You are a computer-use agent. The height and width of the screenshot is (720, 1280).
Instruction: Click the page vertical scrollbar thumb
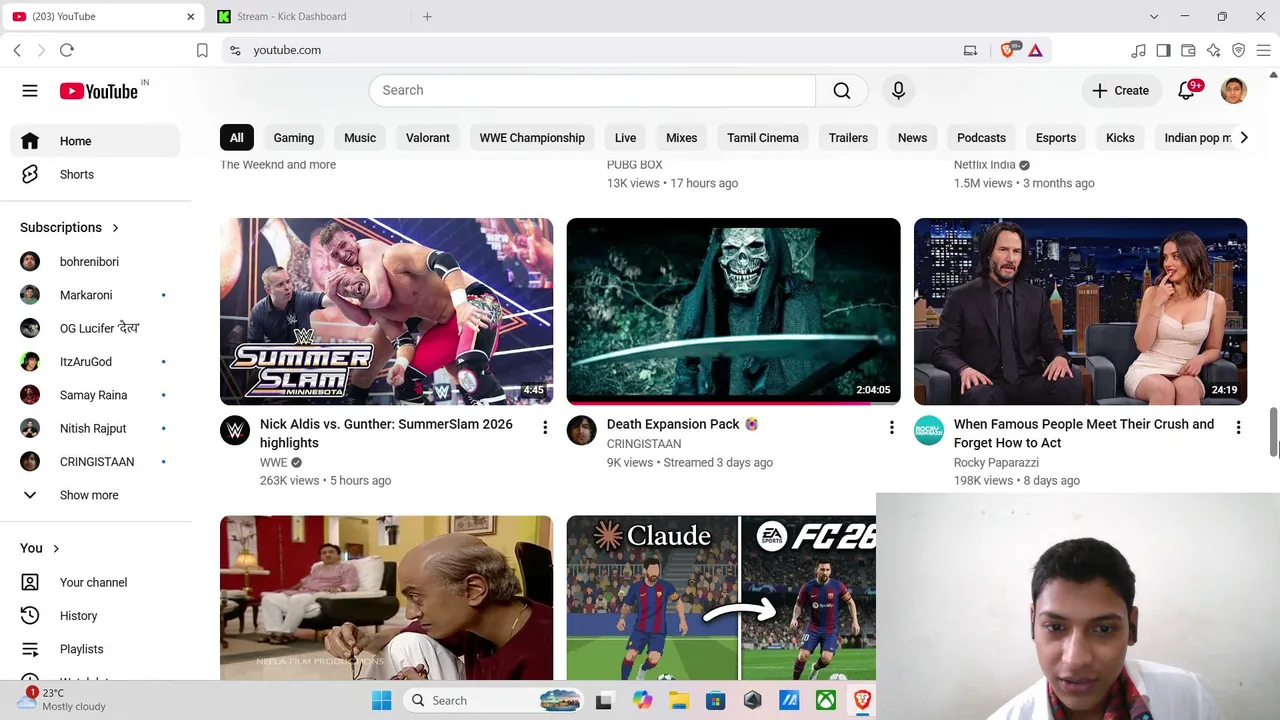(x=1273, y=432)
